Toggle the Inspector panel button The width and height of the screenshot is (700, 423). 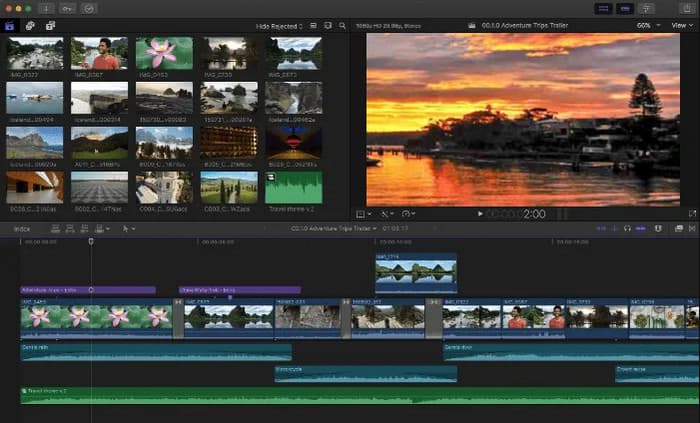646,8
